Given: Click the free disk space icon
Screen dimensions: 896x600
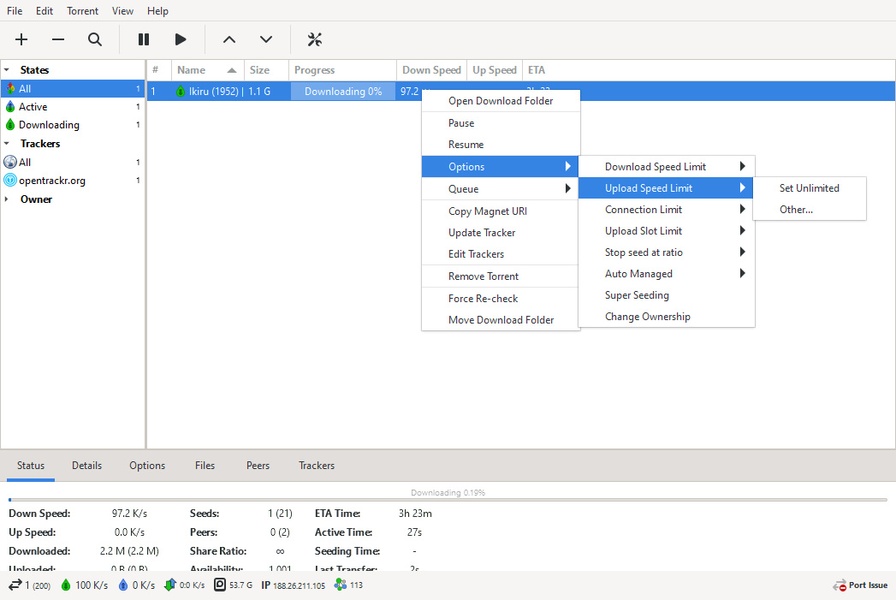Looking at the screenshot, I should 220,585.
